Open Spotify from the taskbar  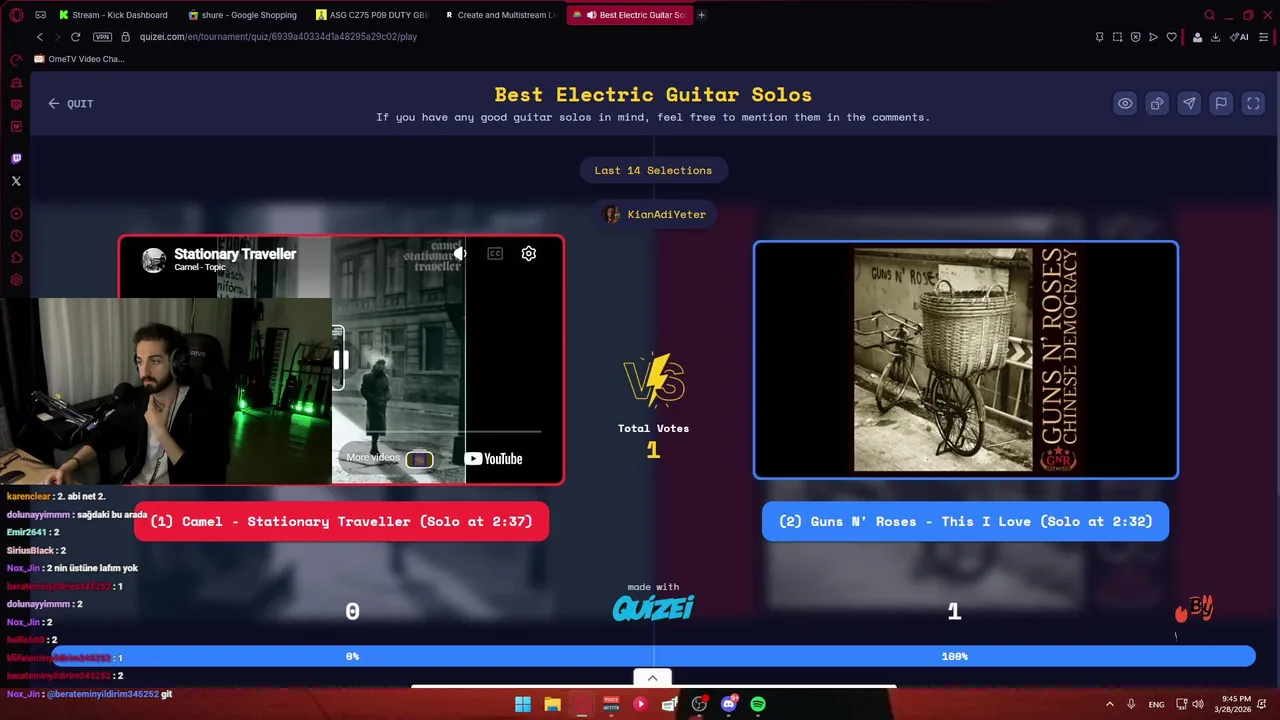758,704
